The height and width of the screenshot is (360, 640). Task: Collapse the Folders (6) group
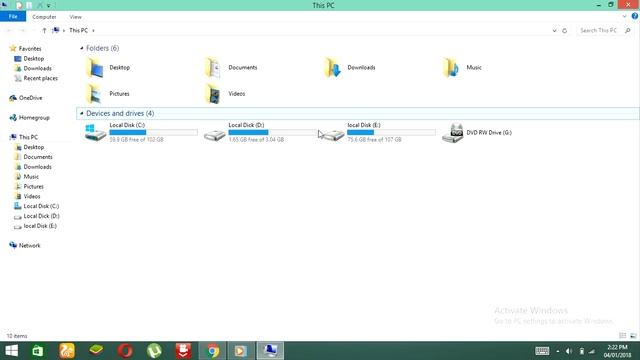coord(82,48)
